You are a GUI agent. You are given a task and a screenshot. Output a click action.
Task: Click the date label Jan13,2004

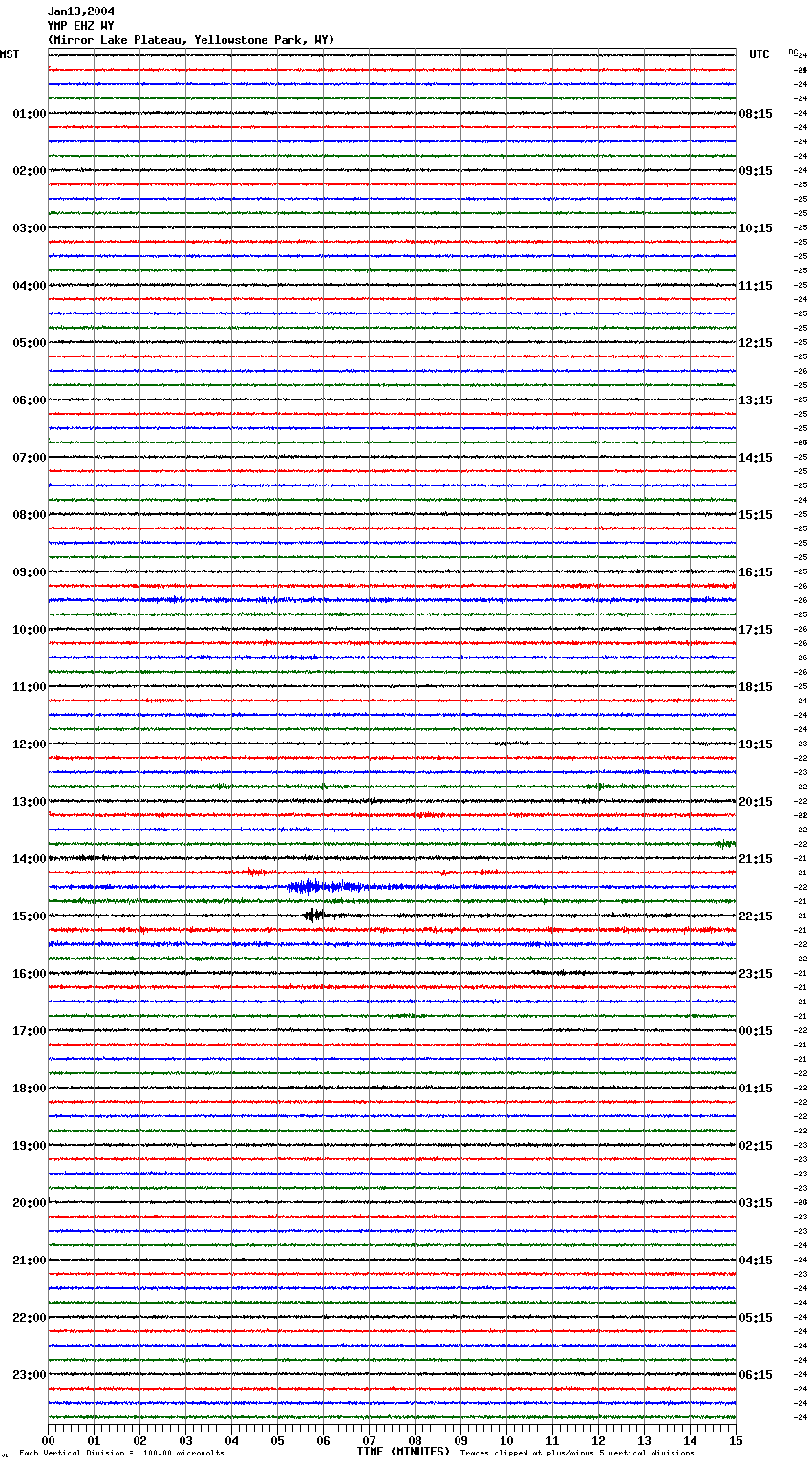pyautogui.click(x=81, y=11)
